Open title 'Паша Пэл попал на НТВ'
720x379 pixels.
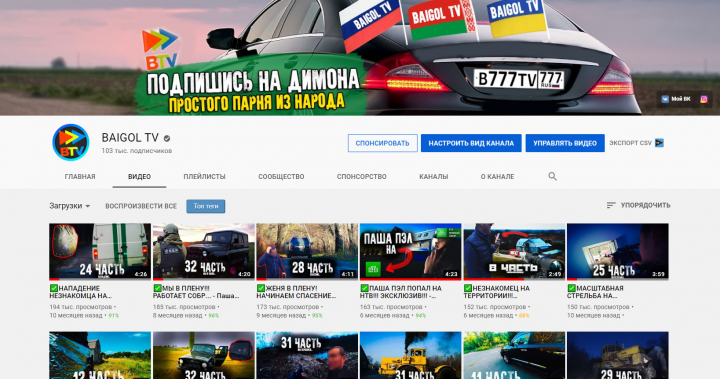(x=401, y=292)
